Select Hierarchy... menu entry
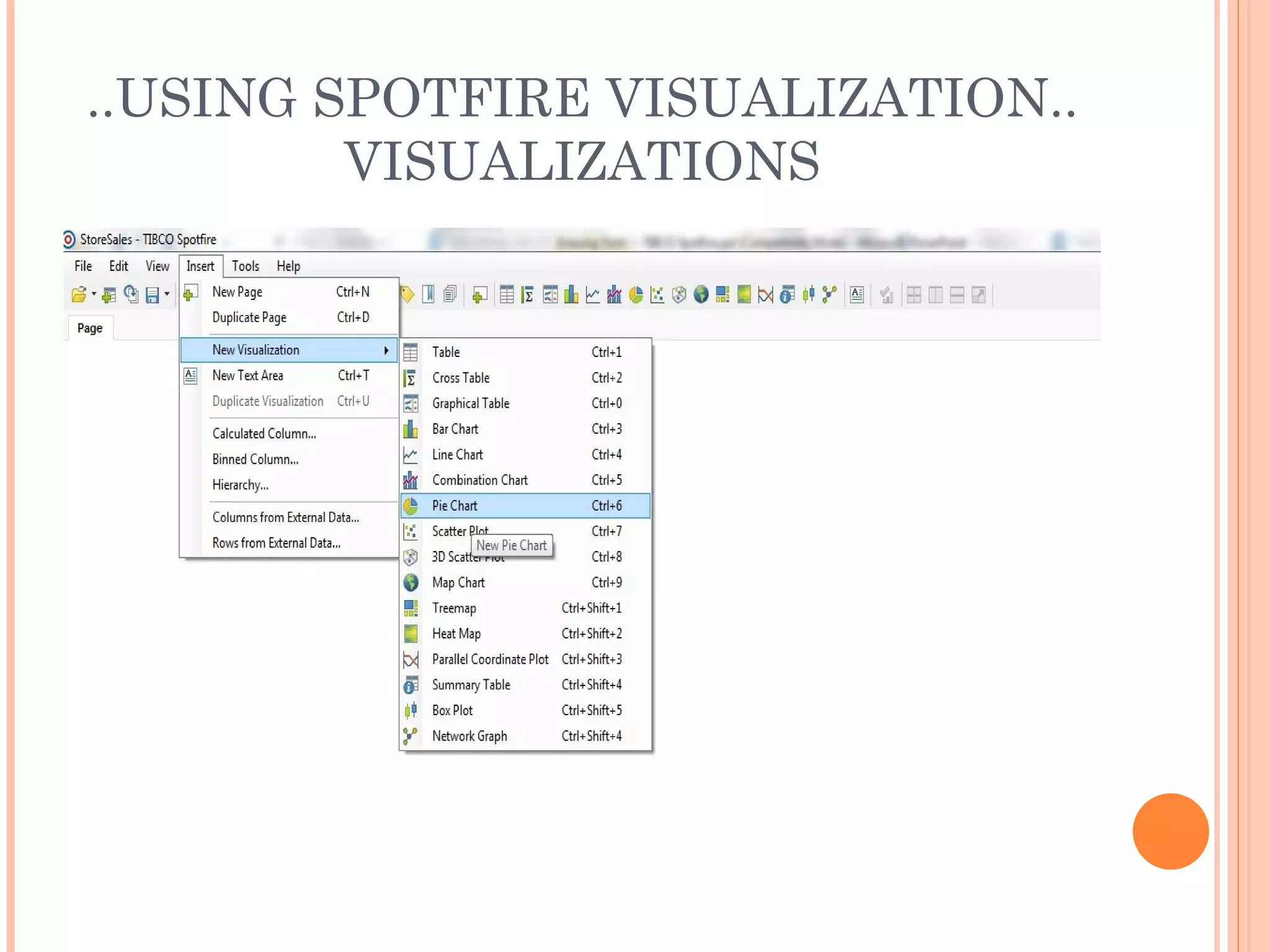Screen dimensions: 1270x952 point(290,485)
